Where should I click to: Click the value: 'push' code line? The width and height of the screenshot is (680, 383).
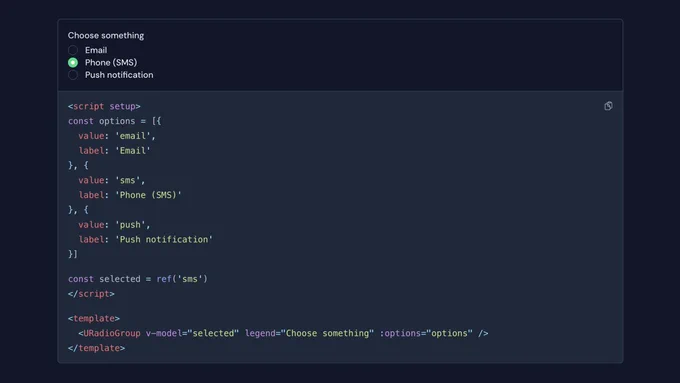coord(114,225)
